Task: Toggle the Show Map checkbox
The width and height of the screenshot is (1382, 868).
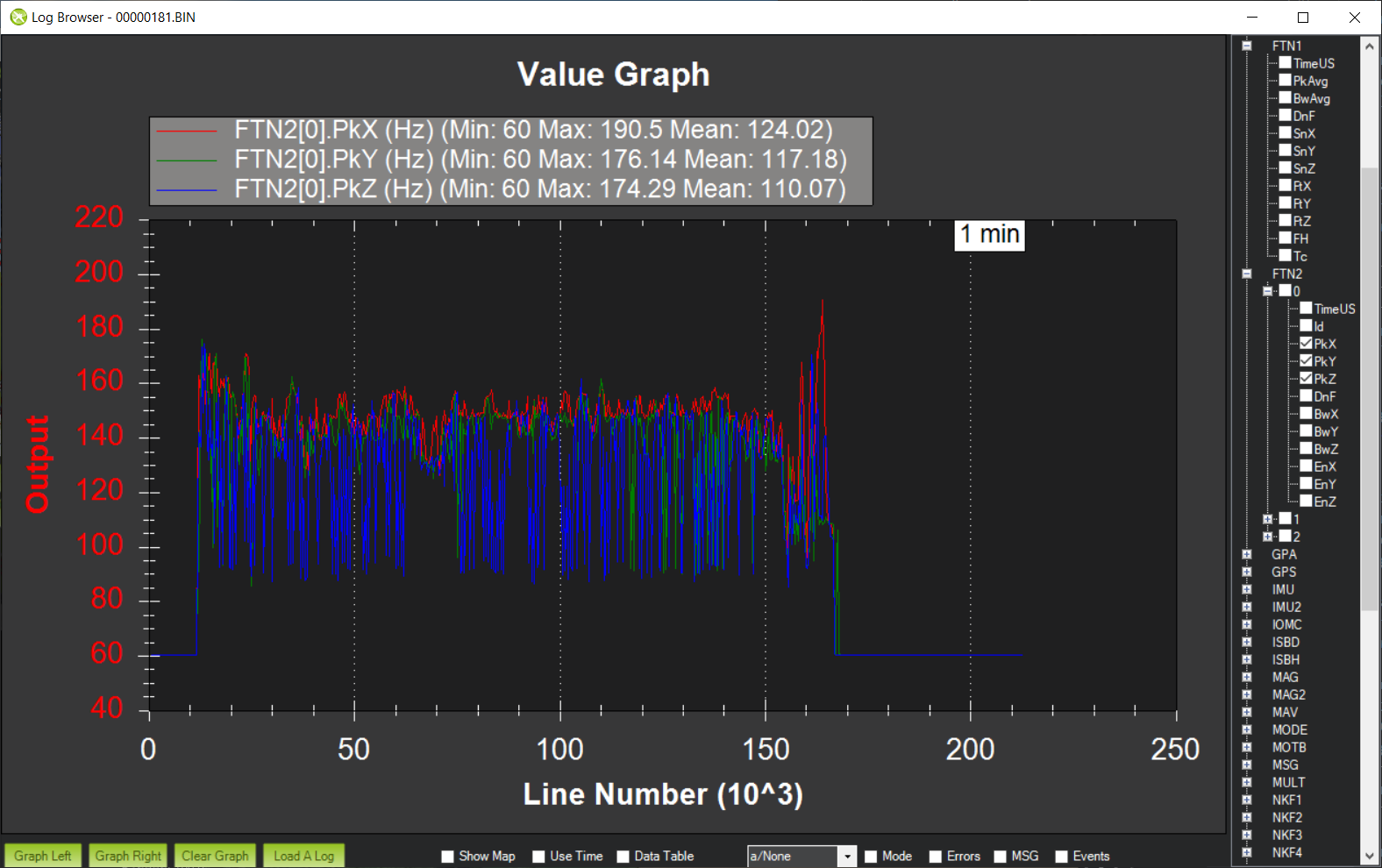Action: [448, 857]
